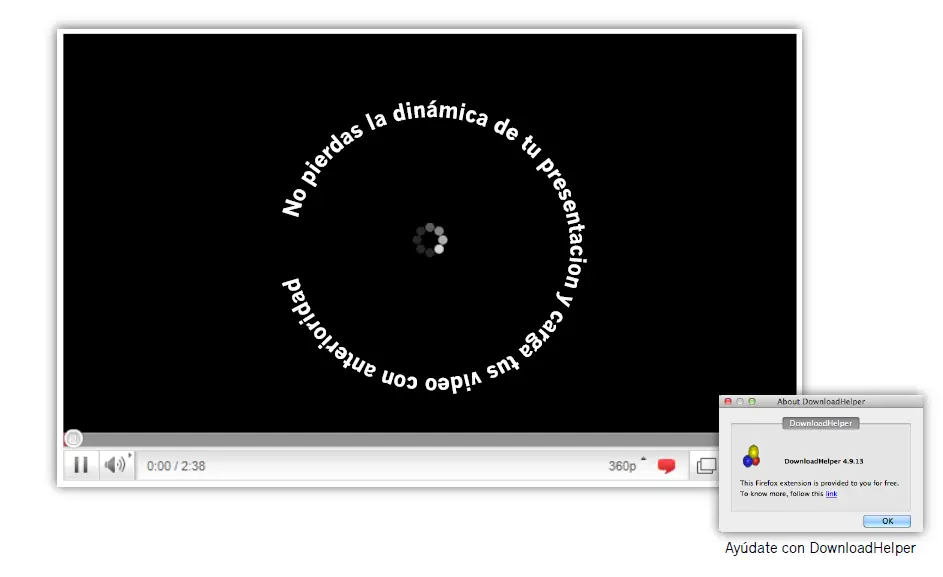Click the "Ayúdate con DownloadHelper" caption text
The width and height of the screenshot is (943, 577).
pyautogui.click(x=820, y=548)
